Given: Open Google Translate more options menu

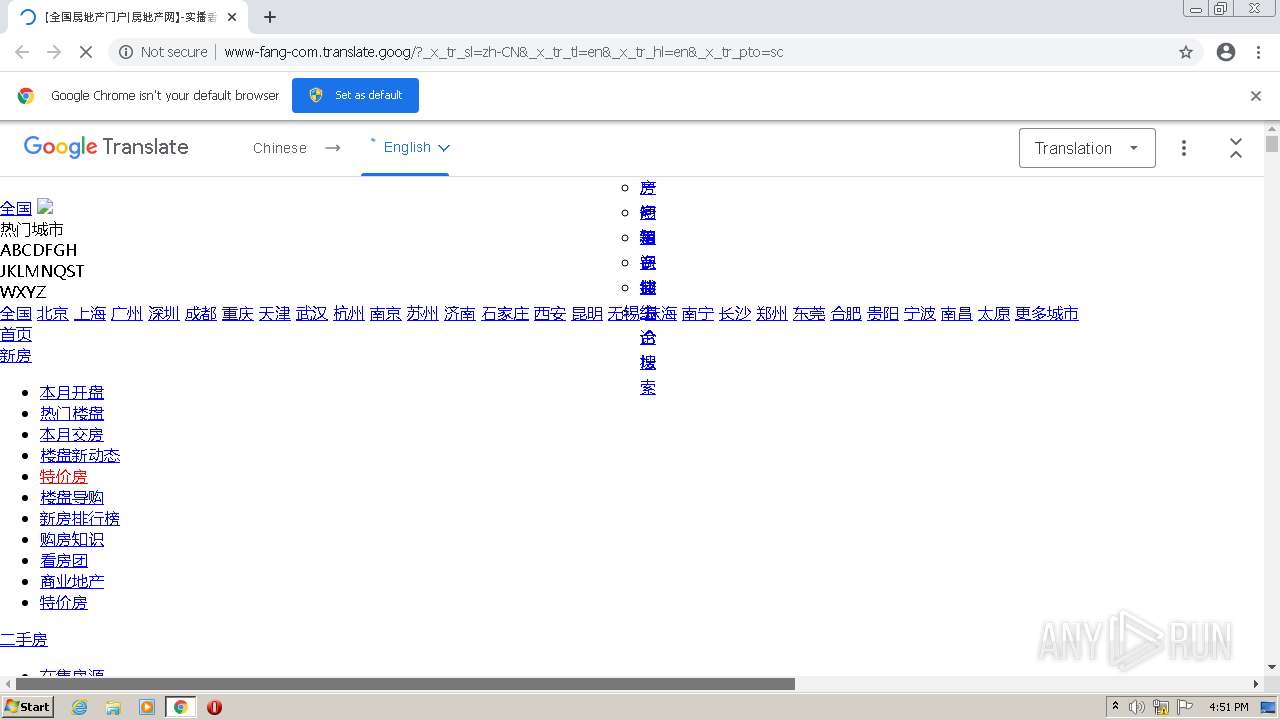Looking at the screenshot, I should [x=1184, y=148].
